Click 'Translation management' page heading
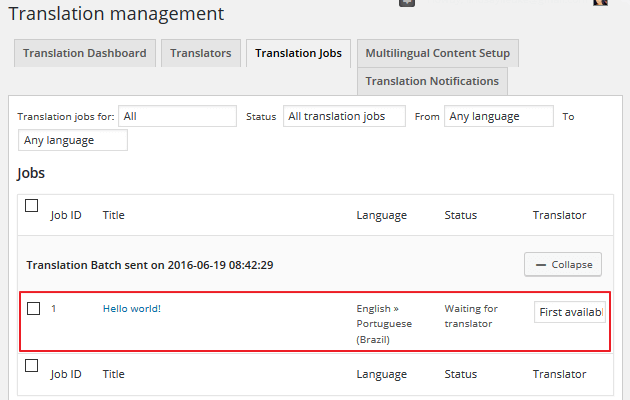The height and width of the screenshot is (400, 630). (116, 14)
